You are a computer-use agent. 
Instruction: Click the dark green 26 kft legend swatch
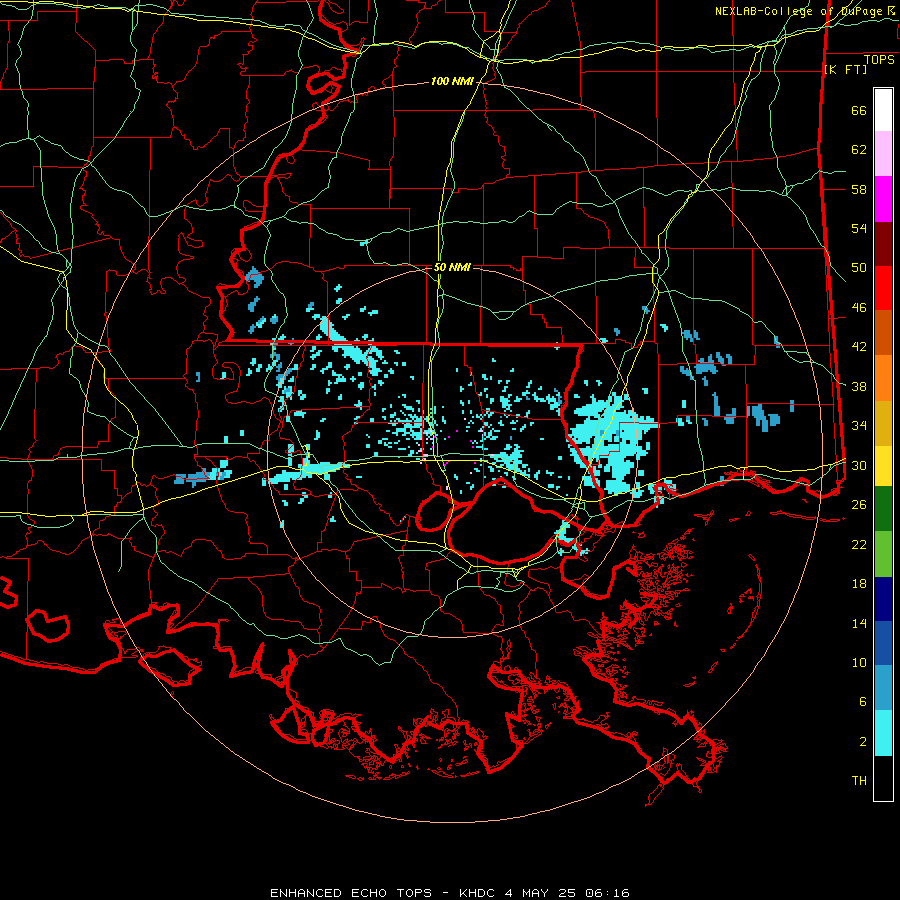click(883, 509)
